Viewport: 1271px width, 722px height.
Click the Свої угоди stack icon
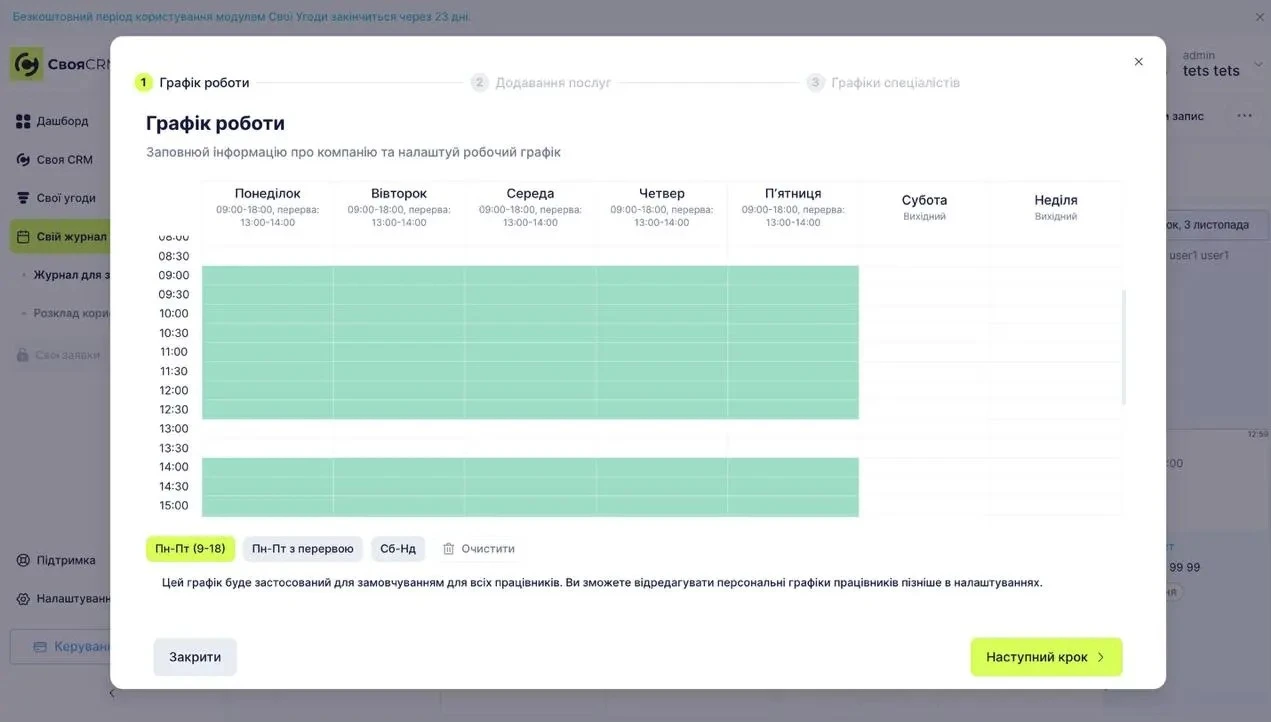[x=23, y=198]
